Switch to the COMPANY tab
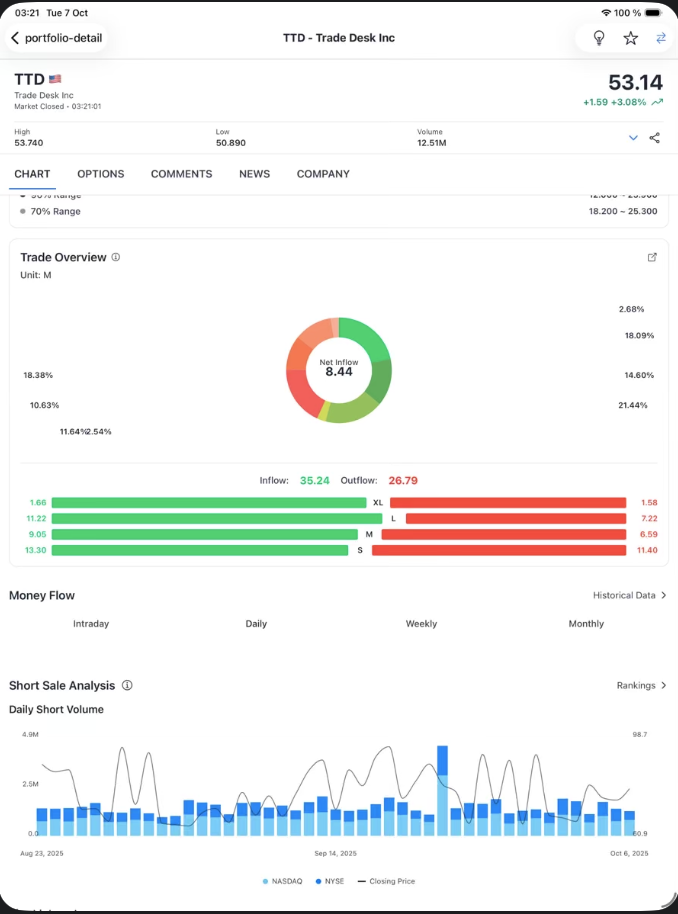This screenshot has width=678, height=914. coord(323,174)
